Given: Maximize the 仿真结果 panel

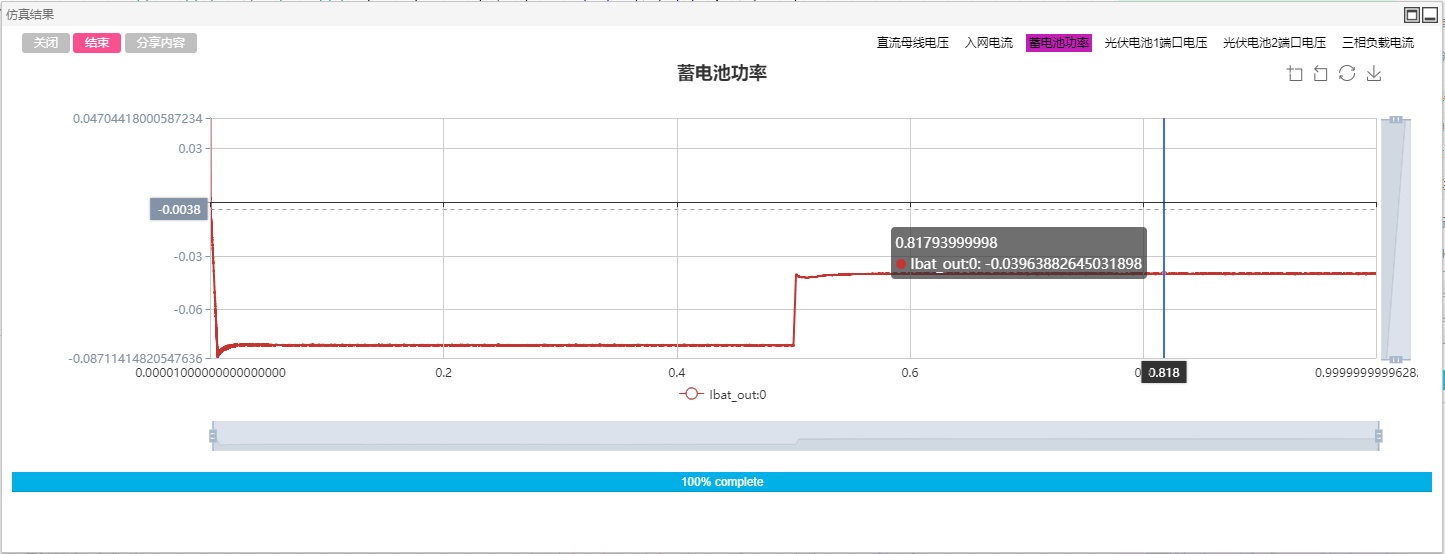Looking at the screenshot, I should 1412,14.
